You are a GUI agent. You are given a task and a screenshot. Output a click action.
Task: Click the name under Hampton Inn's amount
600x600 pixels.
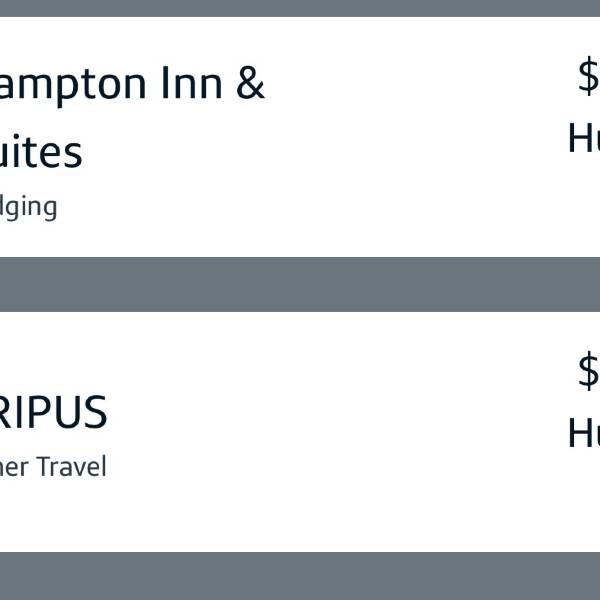click(584, 138)
